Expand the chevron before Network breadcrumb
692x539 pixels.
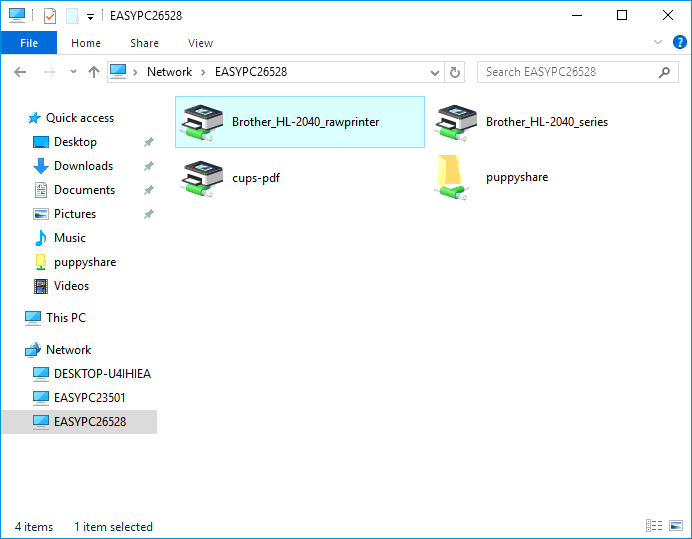click(x=135, y=72)
